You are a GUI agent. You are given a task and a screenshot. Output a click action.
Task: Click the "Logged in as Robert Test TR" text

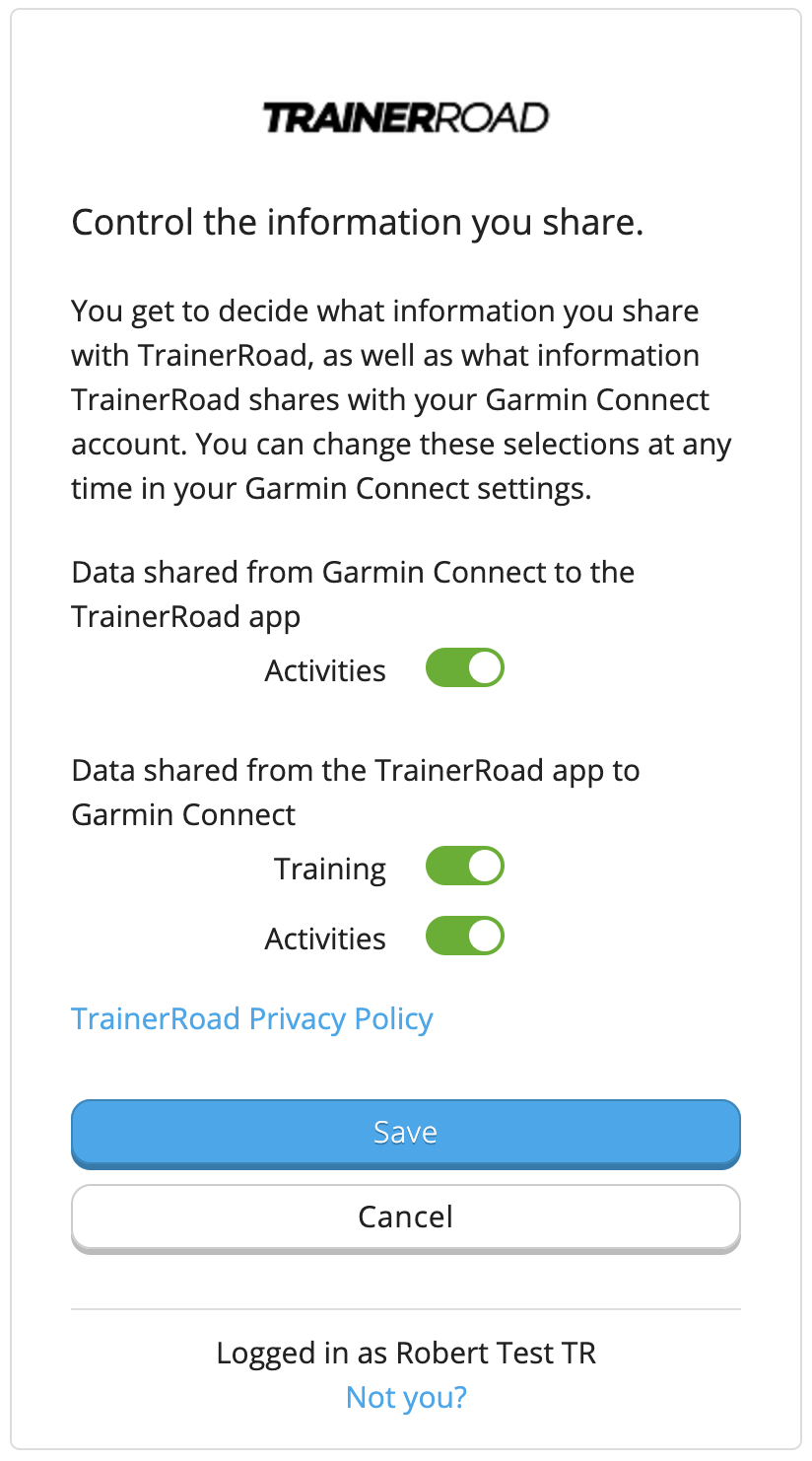coord(406,1353)
